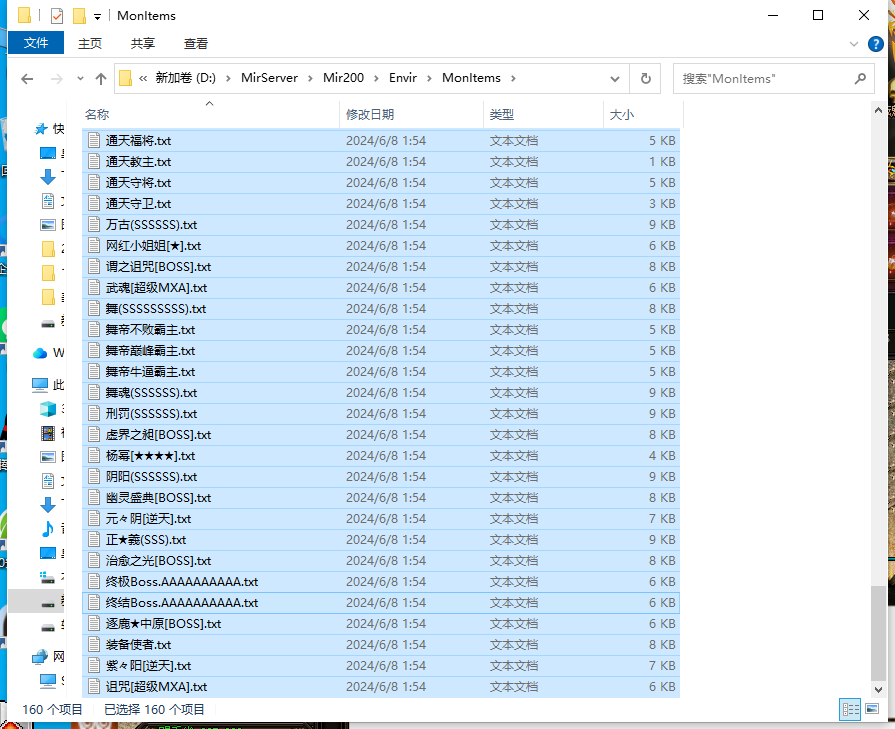Image resolution: width=895 pixels, height=729 pixels.
Task: Focus the MonItems search box
Action: coord(773,79)
